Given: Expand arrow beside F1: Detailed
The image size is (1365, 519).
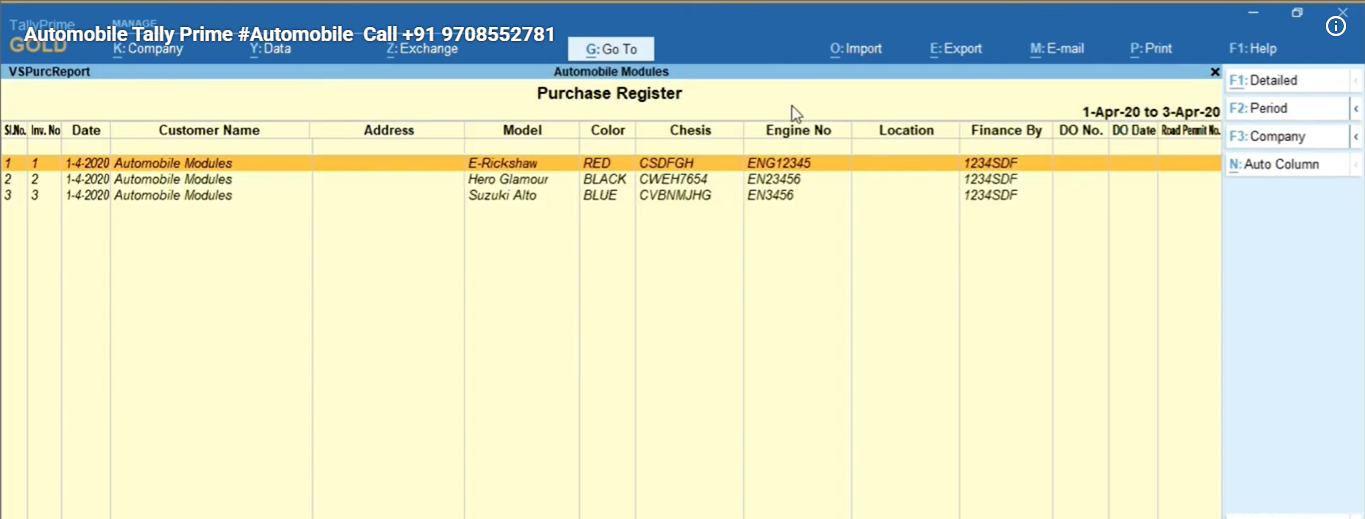Looking at the screenshot, I should tap(1357, 80).
